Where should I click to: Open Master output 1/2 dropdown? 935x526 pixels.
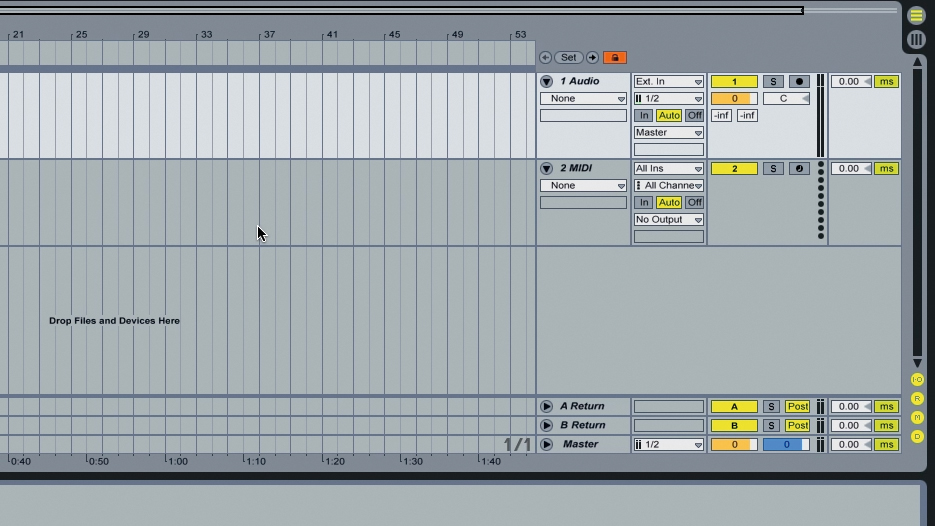(668, 444)
